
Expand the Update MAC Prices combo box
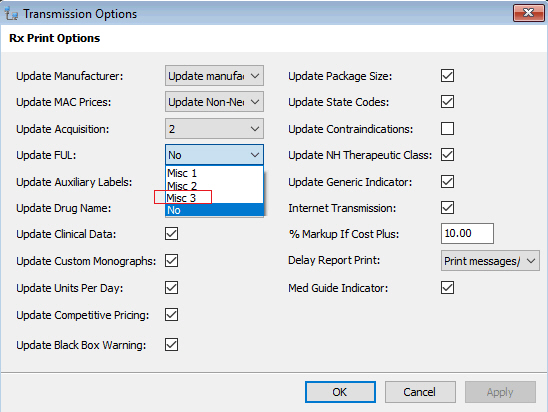pos(214,102)
